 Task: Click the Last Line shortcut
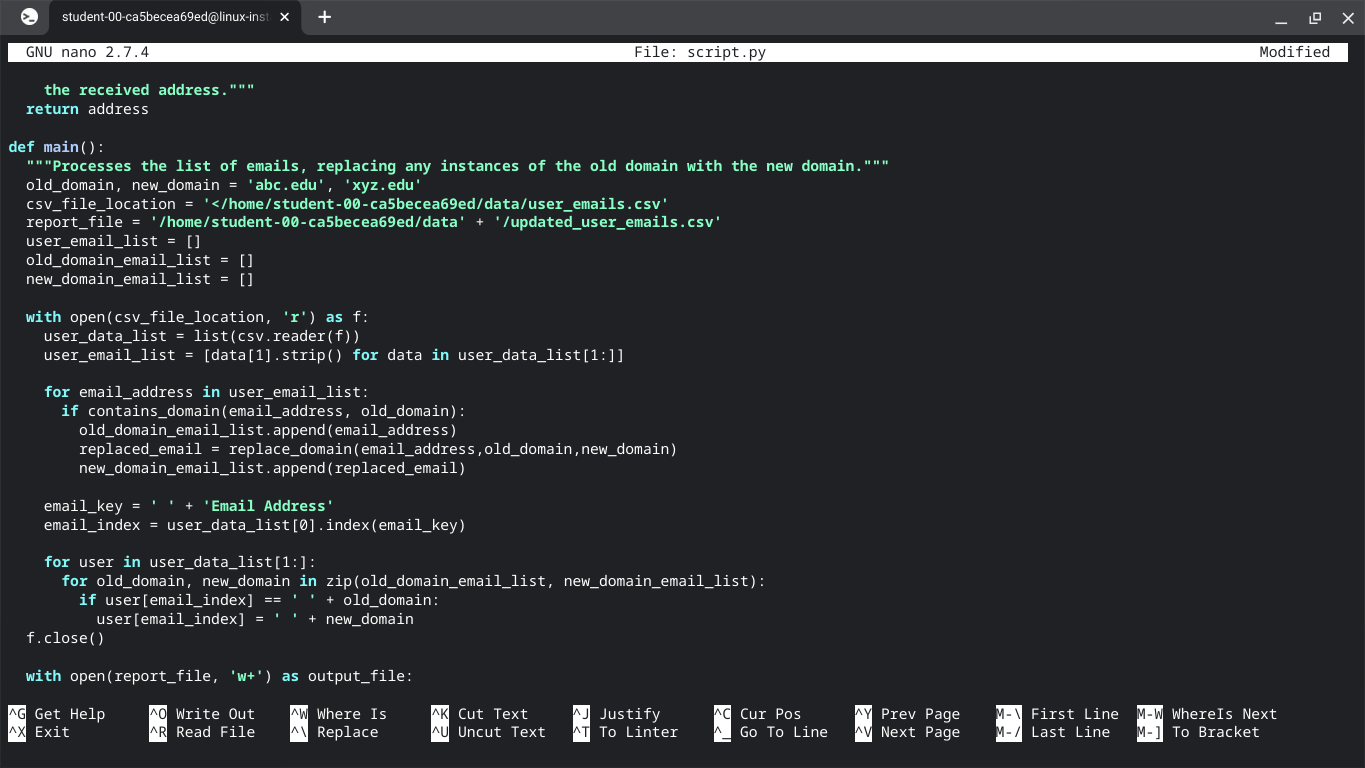coord(1053,732)
